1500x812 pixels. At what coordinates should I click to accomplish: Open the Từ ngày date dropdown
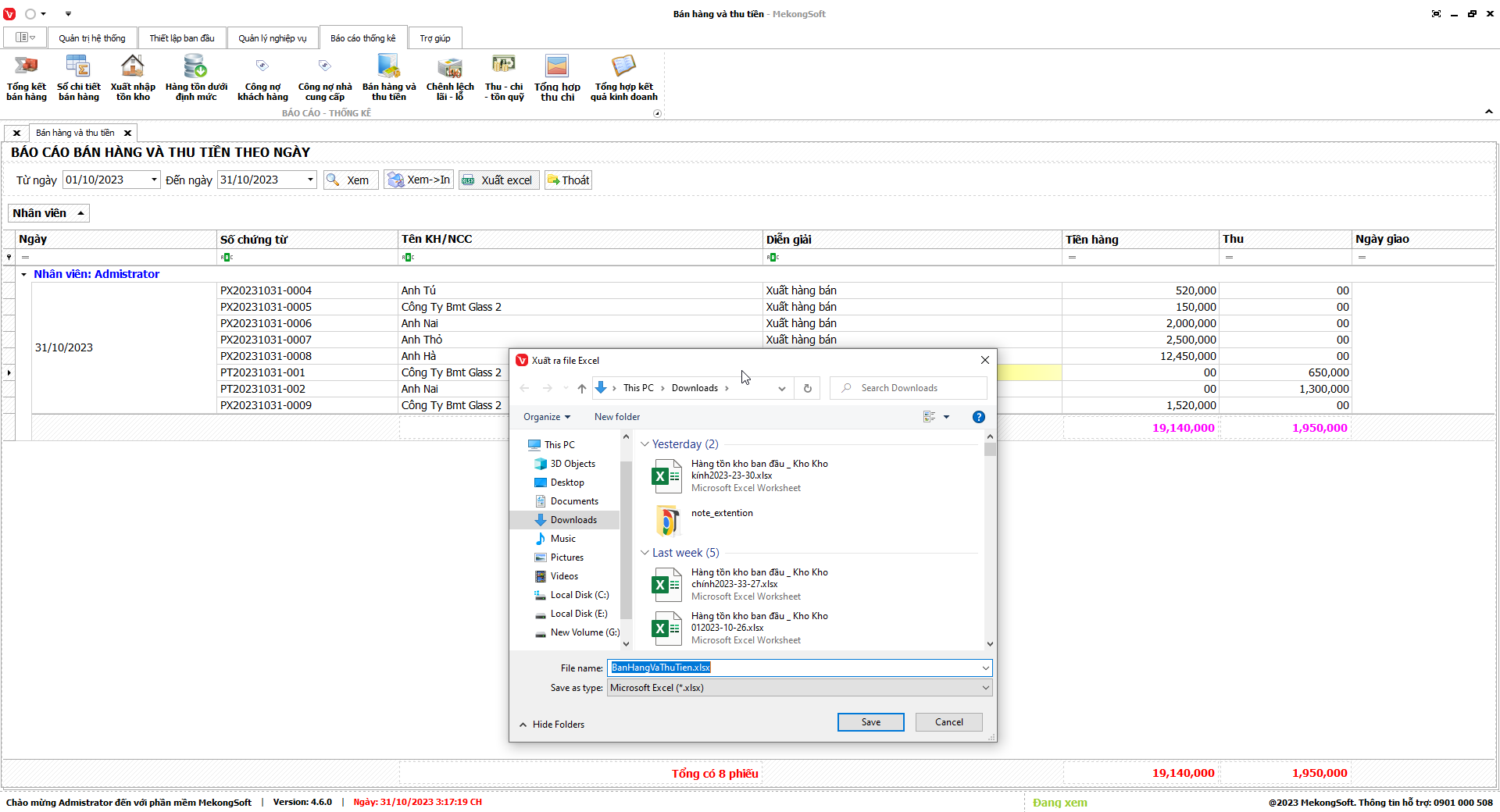154,180
